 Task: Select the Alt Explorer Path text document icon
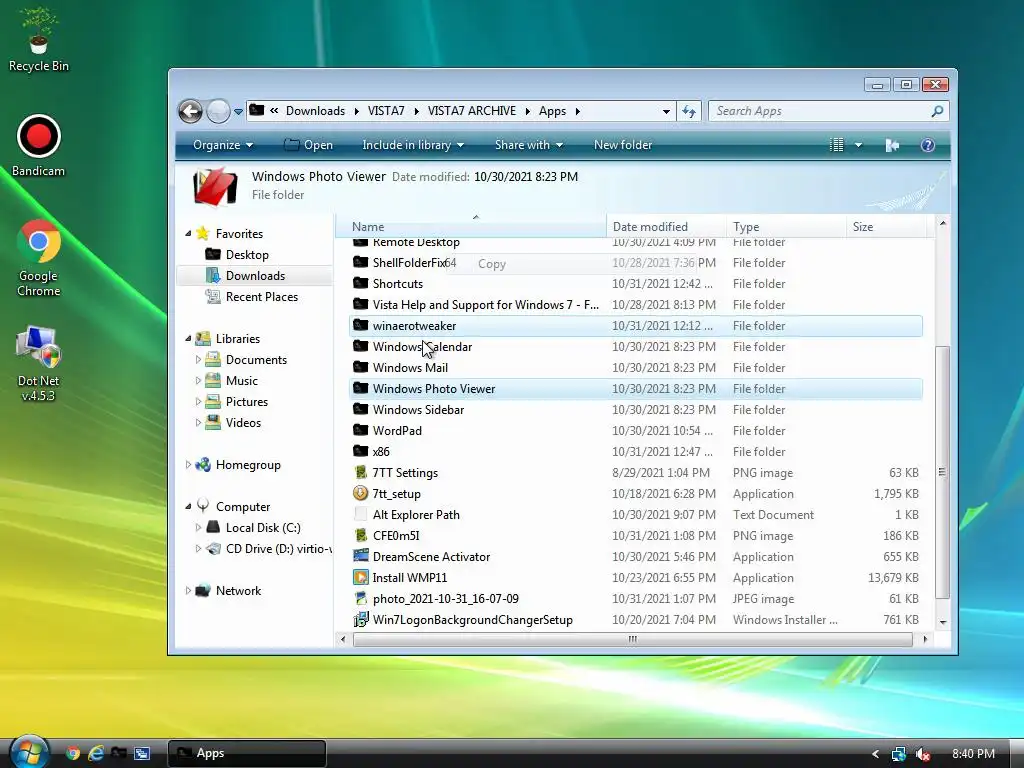pyautogui.click(x=360, y=514)
